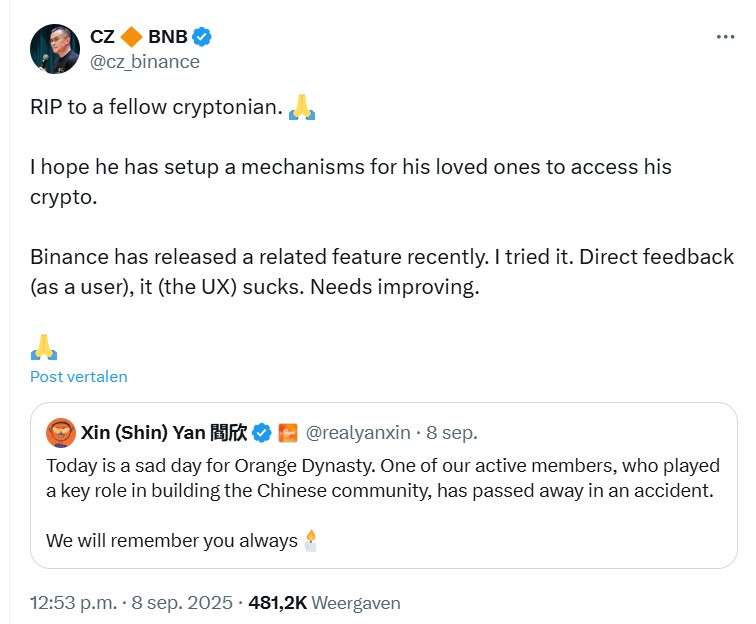Click the praying hands emoji after 'cryptonian'
756x624 pixels.
(302, 107)
